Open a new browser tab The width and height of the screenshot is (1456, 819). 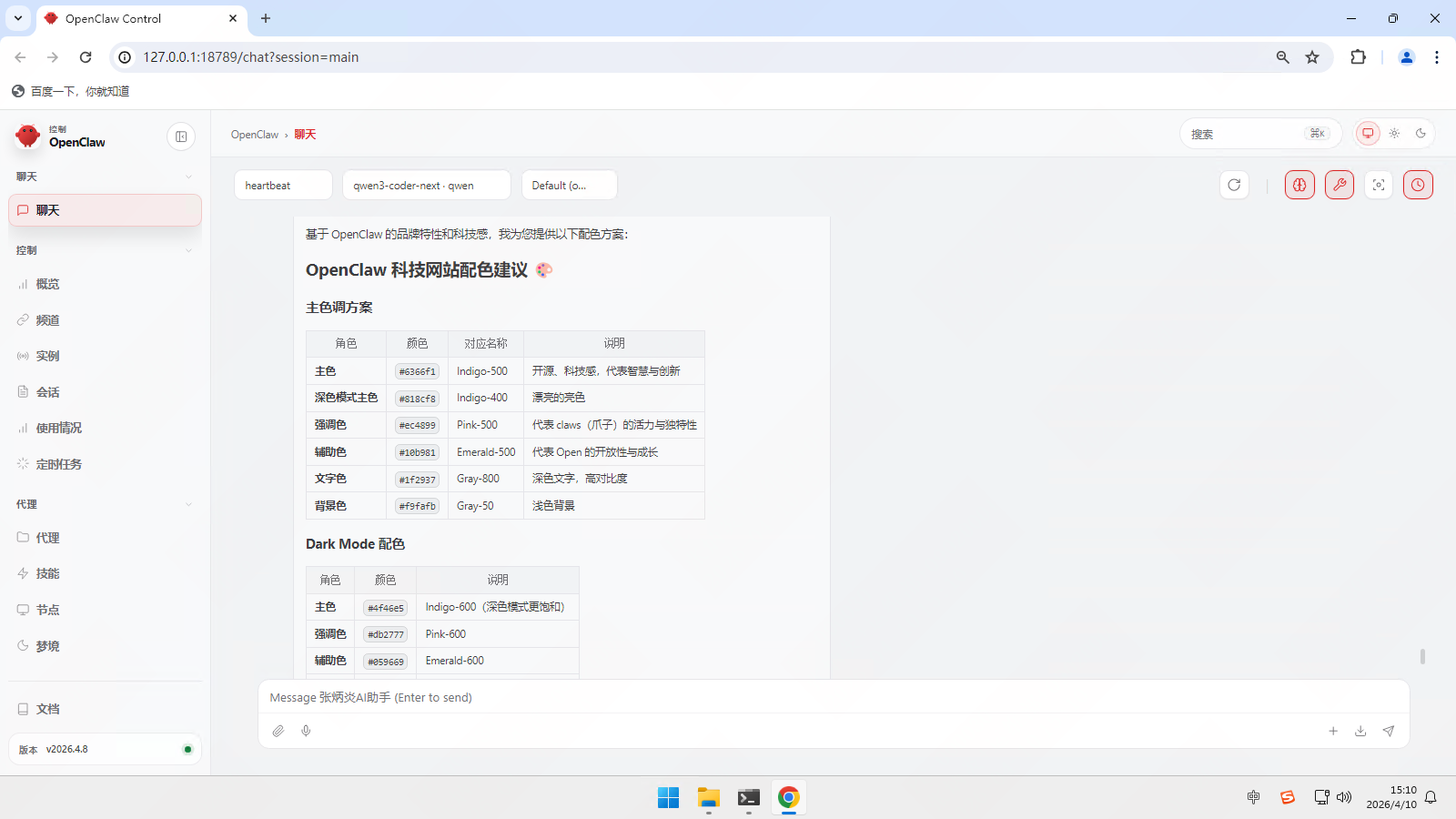click(266, 18)
